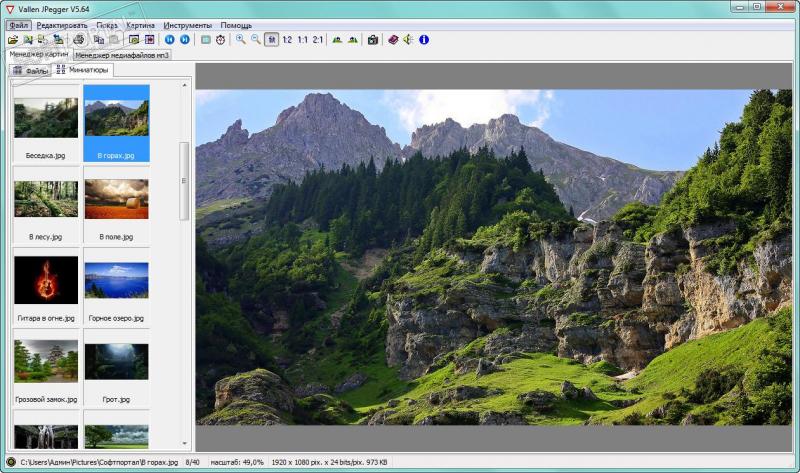Toggle the fit-to-window zoom button

click(x=271, y=40)
